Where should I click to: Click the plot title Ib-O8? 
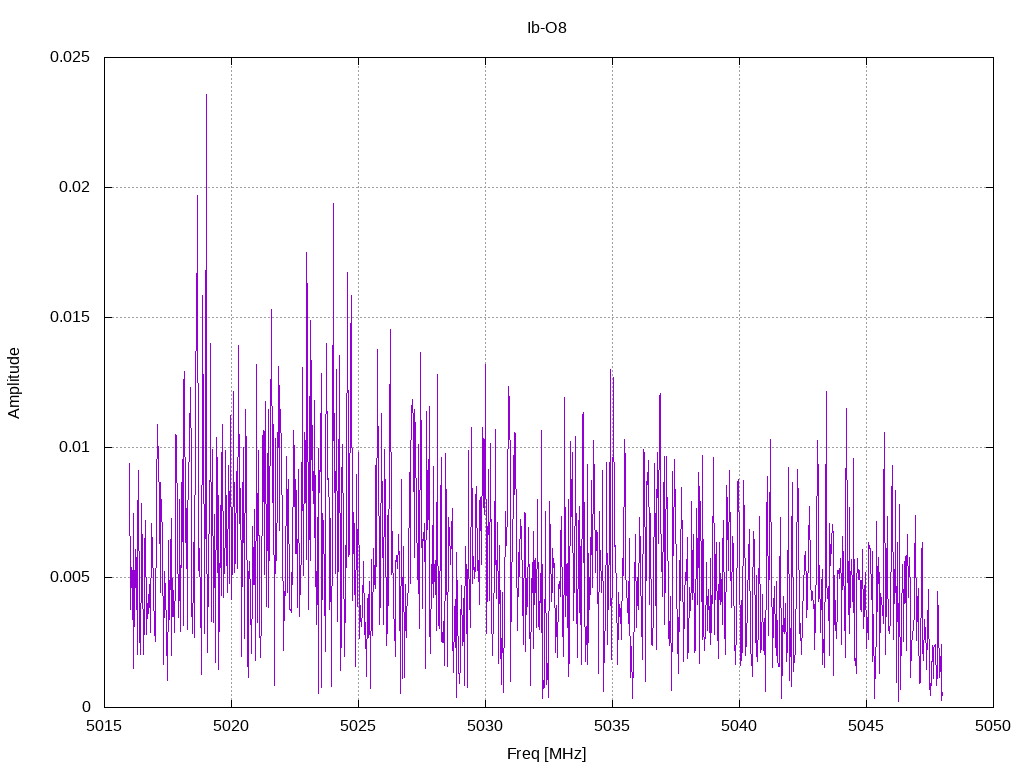point(547,28)
